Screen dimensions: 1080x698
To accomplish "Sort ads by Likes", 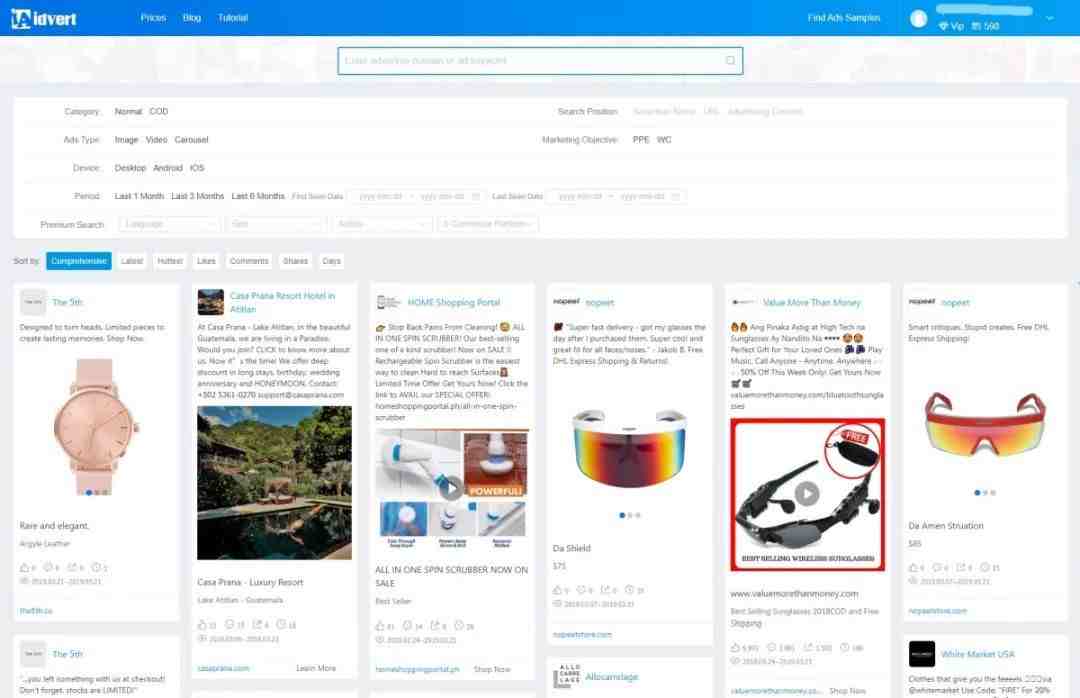I will pos(206,261).
